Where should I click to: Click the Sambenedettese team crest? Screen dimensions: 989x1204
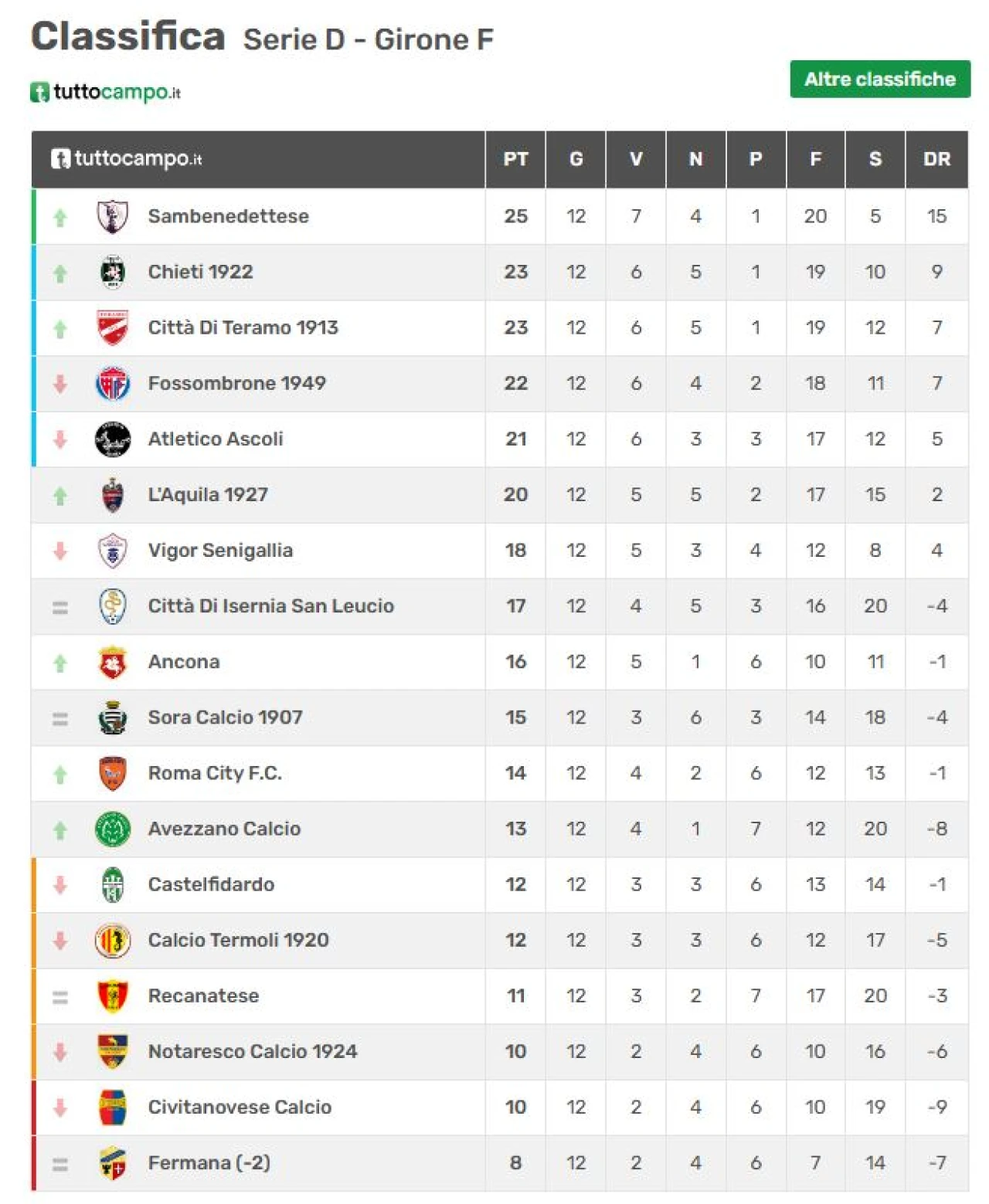(113, 216)
